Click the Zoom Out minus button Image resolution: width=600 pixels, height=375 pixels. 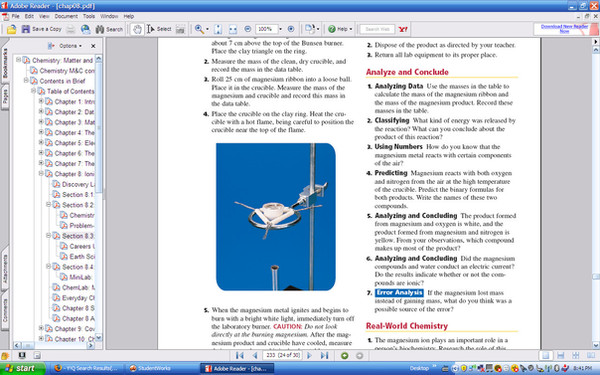pos(248,29)
